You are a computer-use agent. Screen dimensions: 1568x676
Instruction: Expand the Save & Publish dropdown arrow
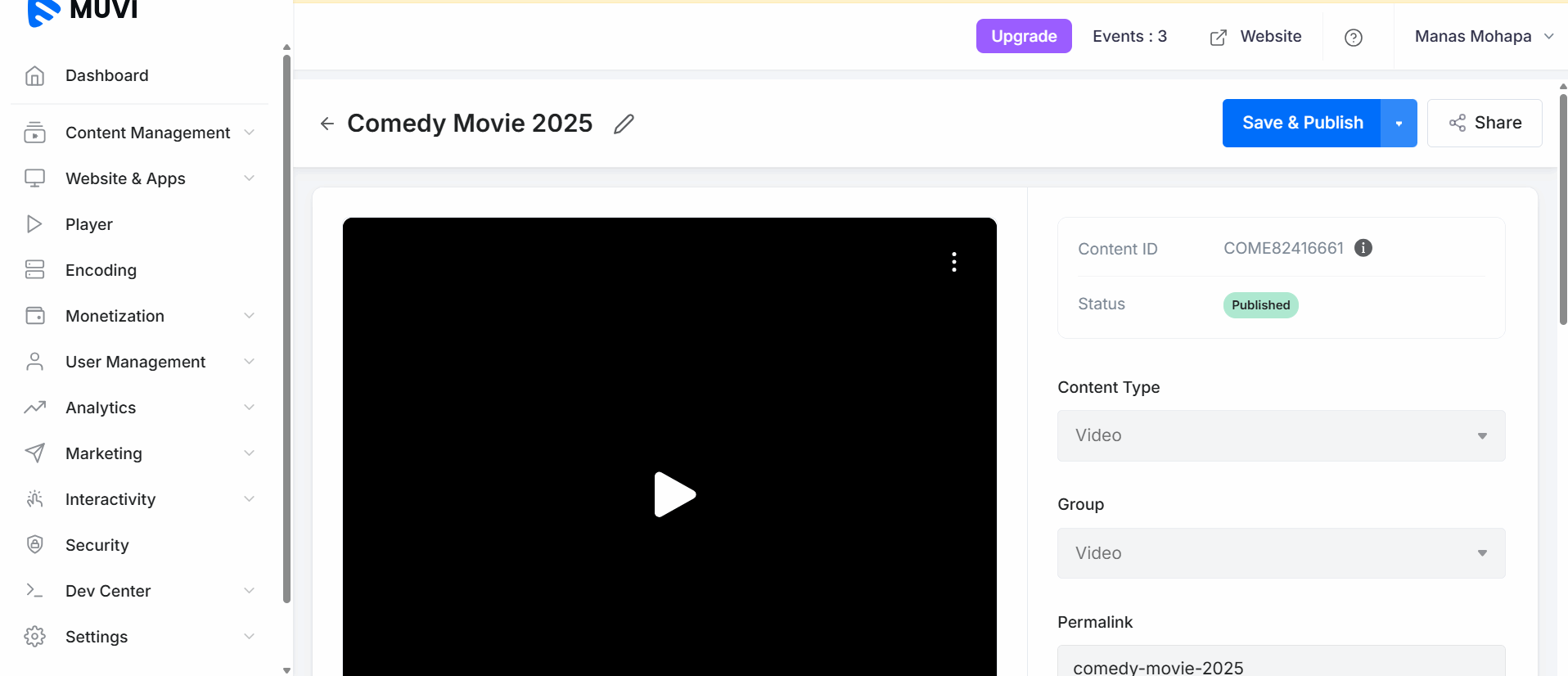(x=1399, y=124)
